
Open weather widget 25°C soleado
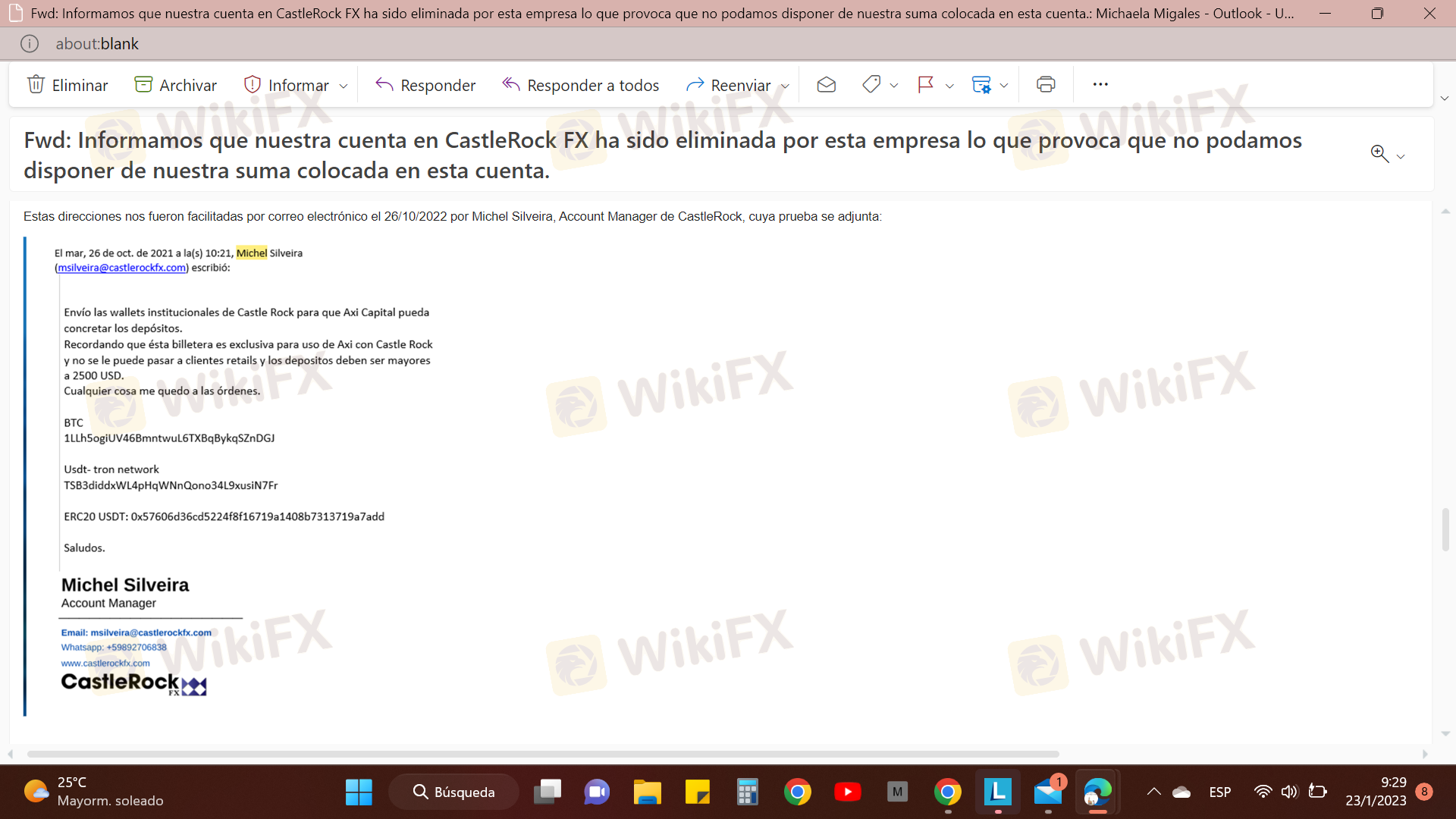tap(95, 792)
